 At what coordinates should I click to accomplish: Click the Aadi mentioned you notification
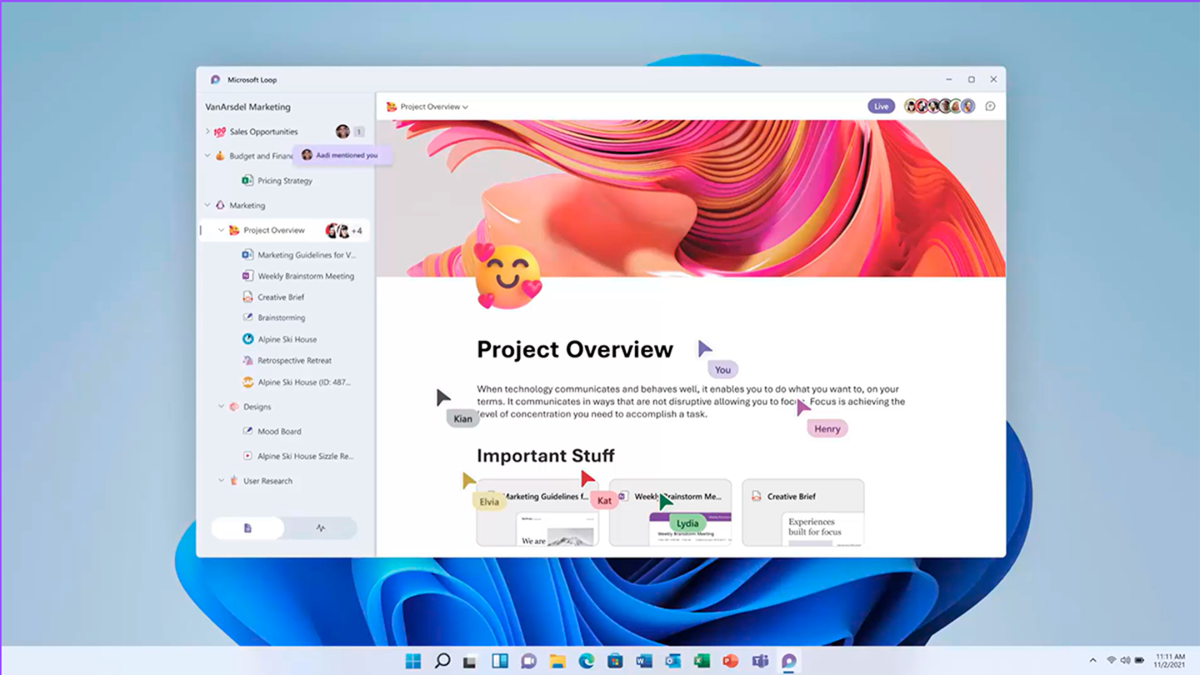coord(341,155)
